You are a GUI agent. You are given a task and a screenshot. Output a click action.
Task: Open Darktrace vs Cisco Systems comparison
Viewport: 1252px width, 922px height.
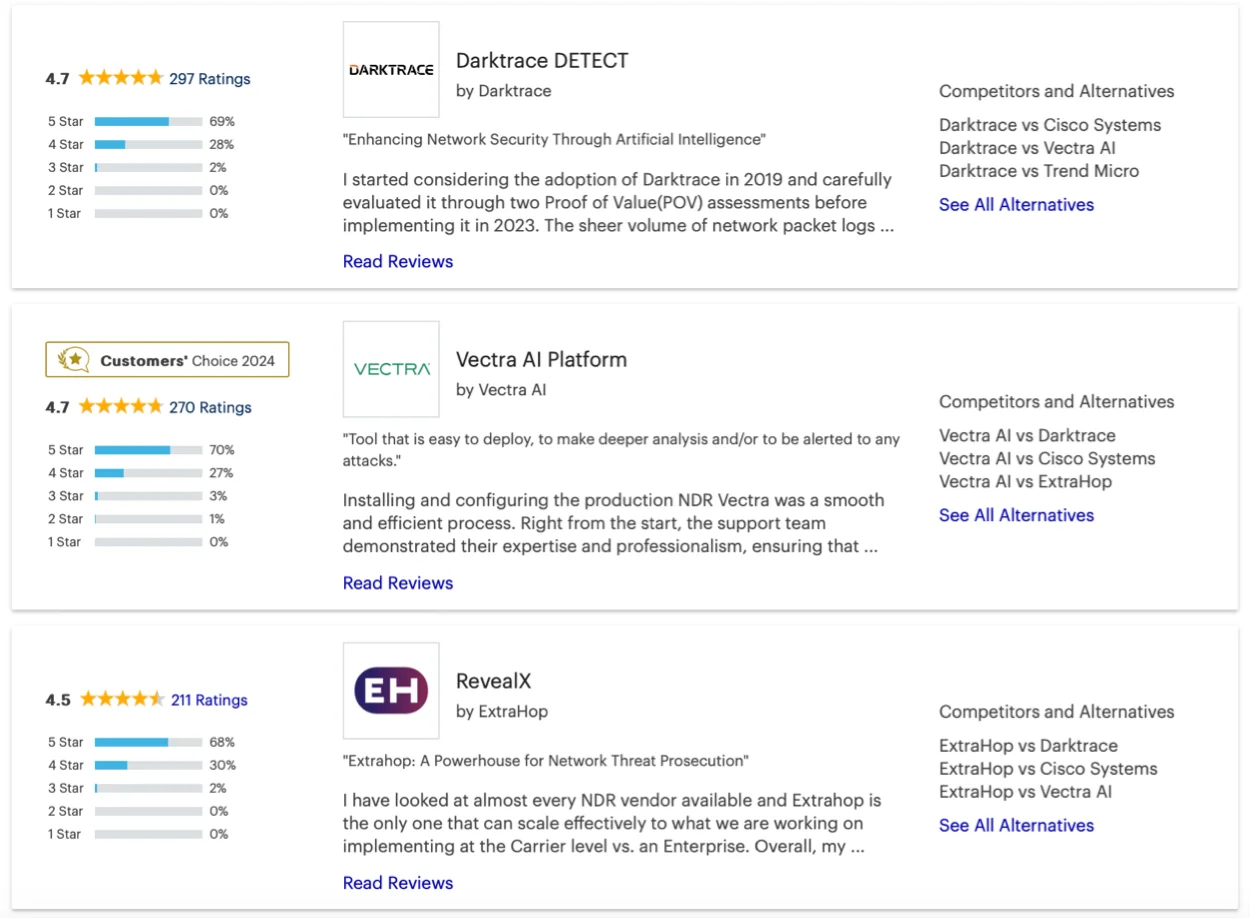click(1050, 125)
